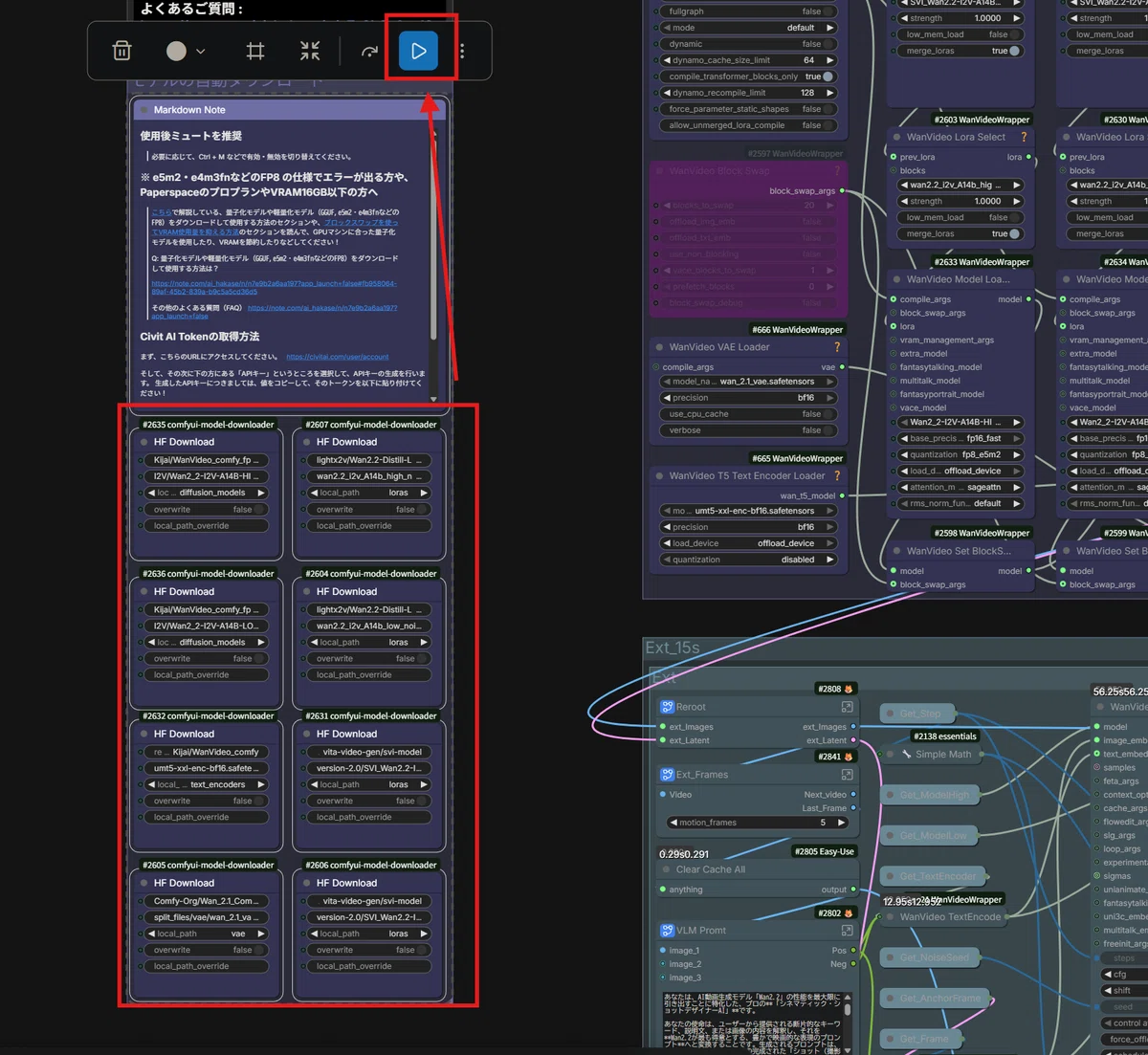Screen dimensions: 1148x1055
Task: Collapse HF Download node #2635 via its dot
Action: [x=143, y=442]
